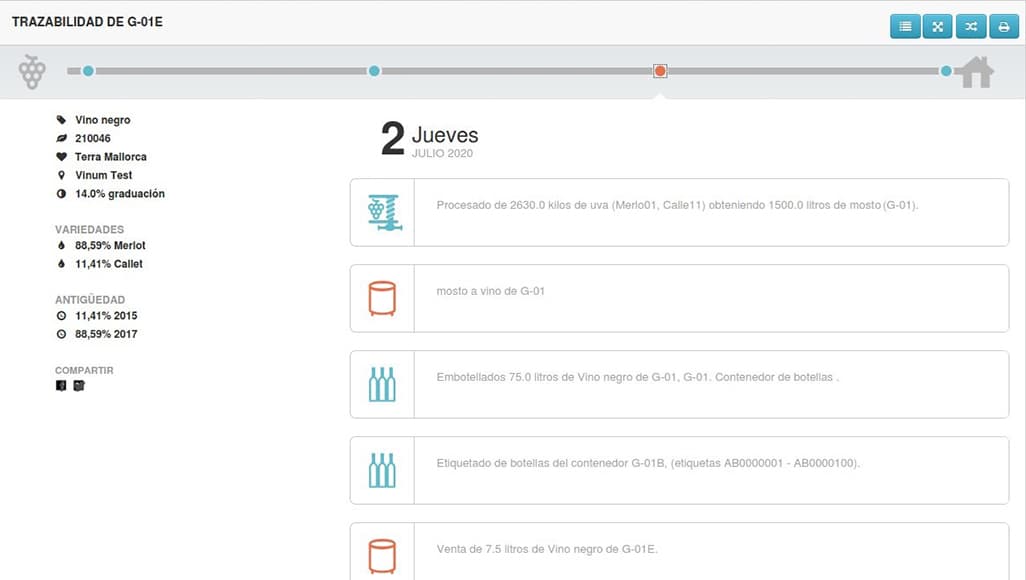This screenshot has height=580, width=1026.
Task: Click the 88,59% Merlot variety
Action: [x=109, y=245]
